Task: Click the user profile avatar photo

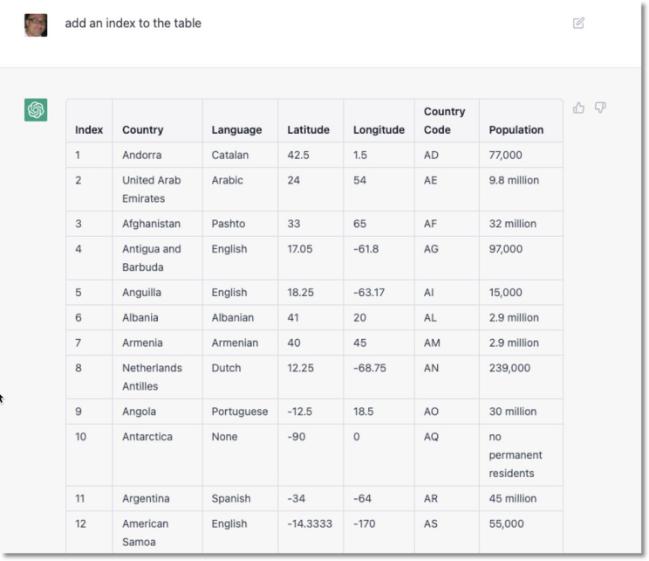Action: [36, 24]
